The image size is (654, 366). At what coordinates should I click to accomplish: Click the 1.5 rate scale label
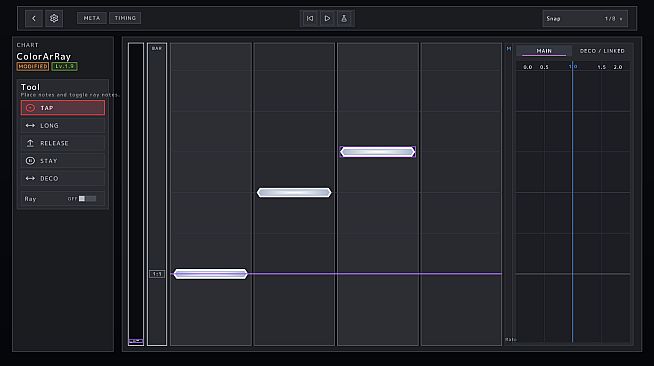(601, 67)
